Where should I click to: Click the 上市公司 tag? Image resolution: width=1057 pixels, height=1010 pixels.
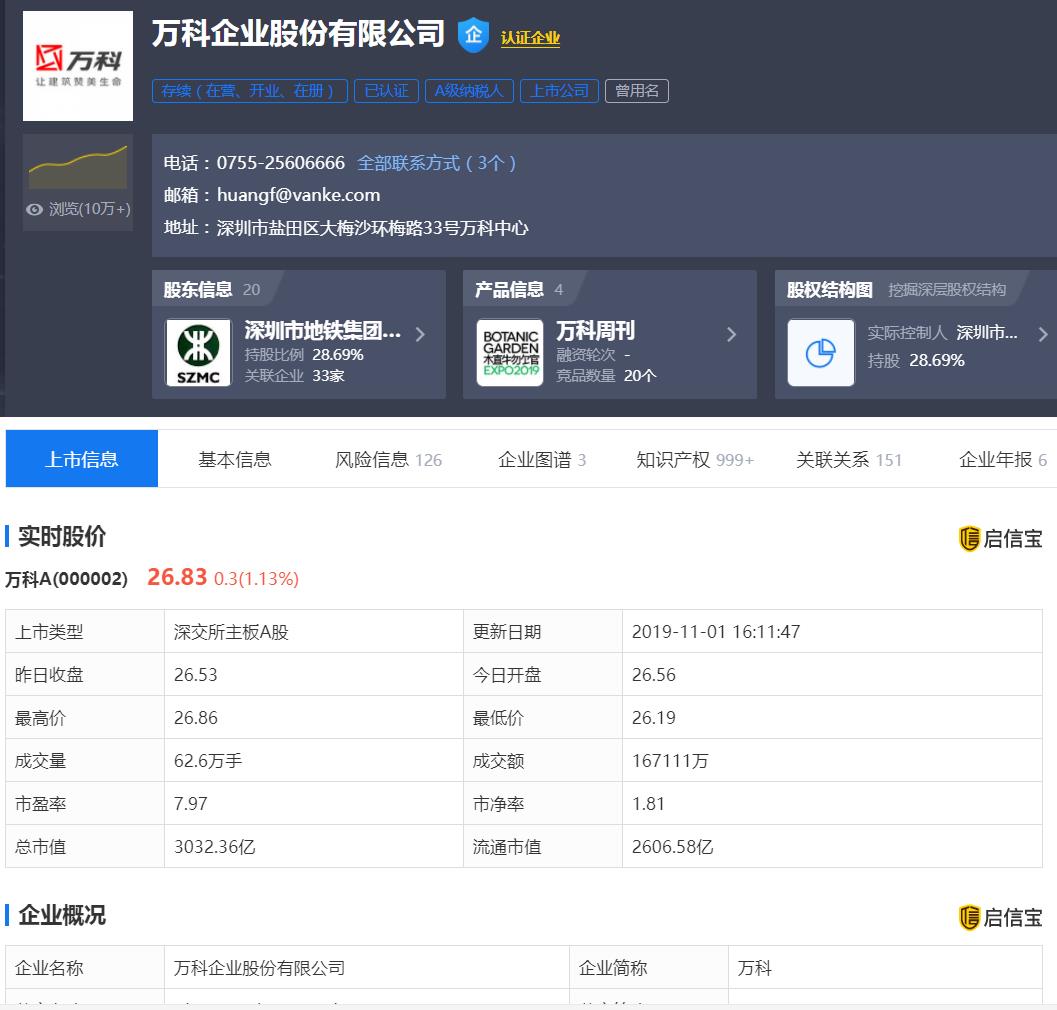559,91
